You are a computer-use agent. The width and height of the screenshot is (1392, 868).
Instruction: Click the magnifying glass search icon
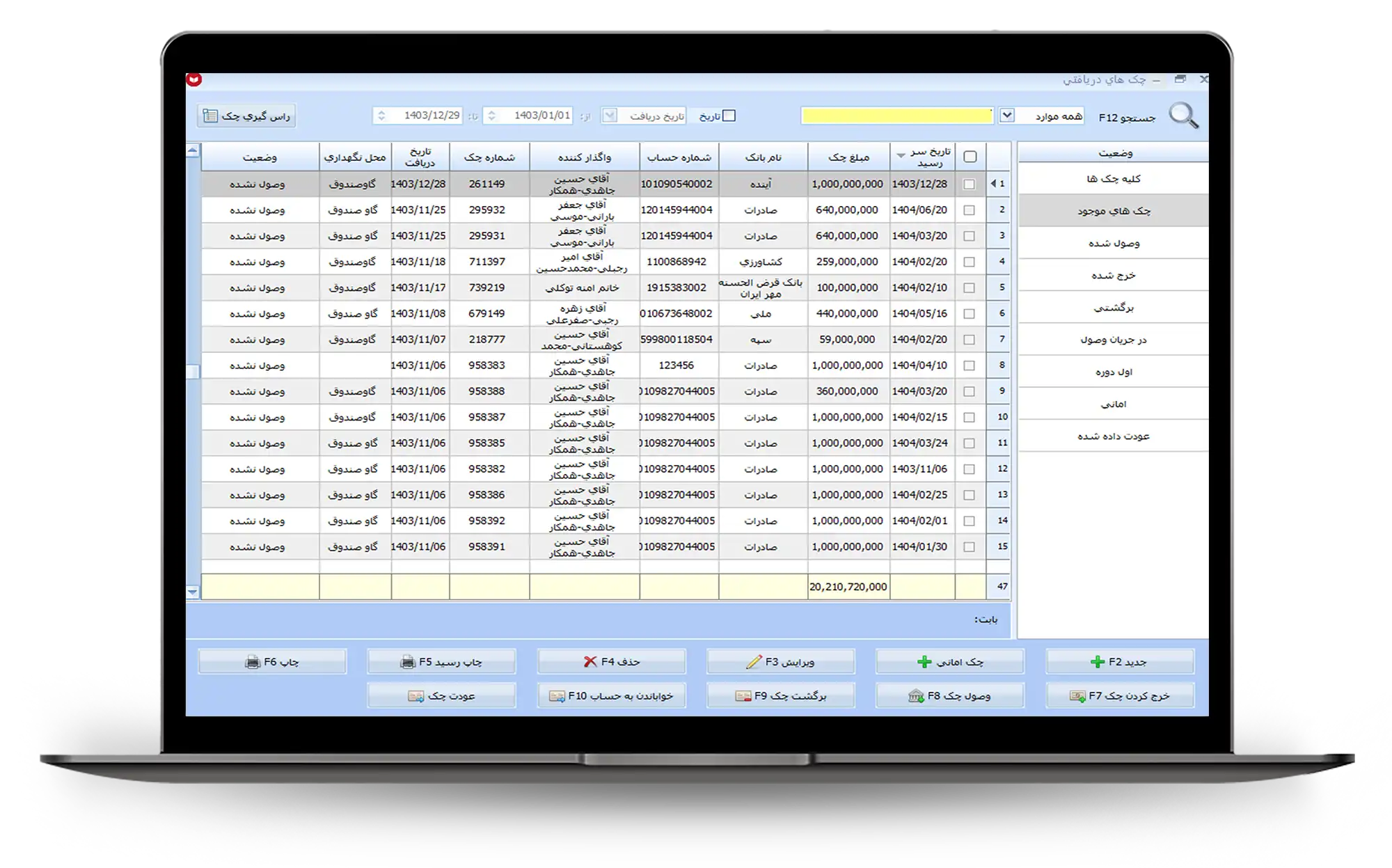pyautogui.click(x=1183, y=116)
